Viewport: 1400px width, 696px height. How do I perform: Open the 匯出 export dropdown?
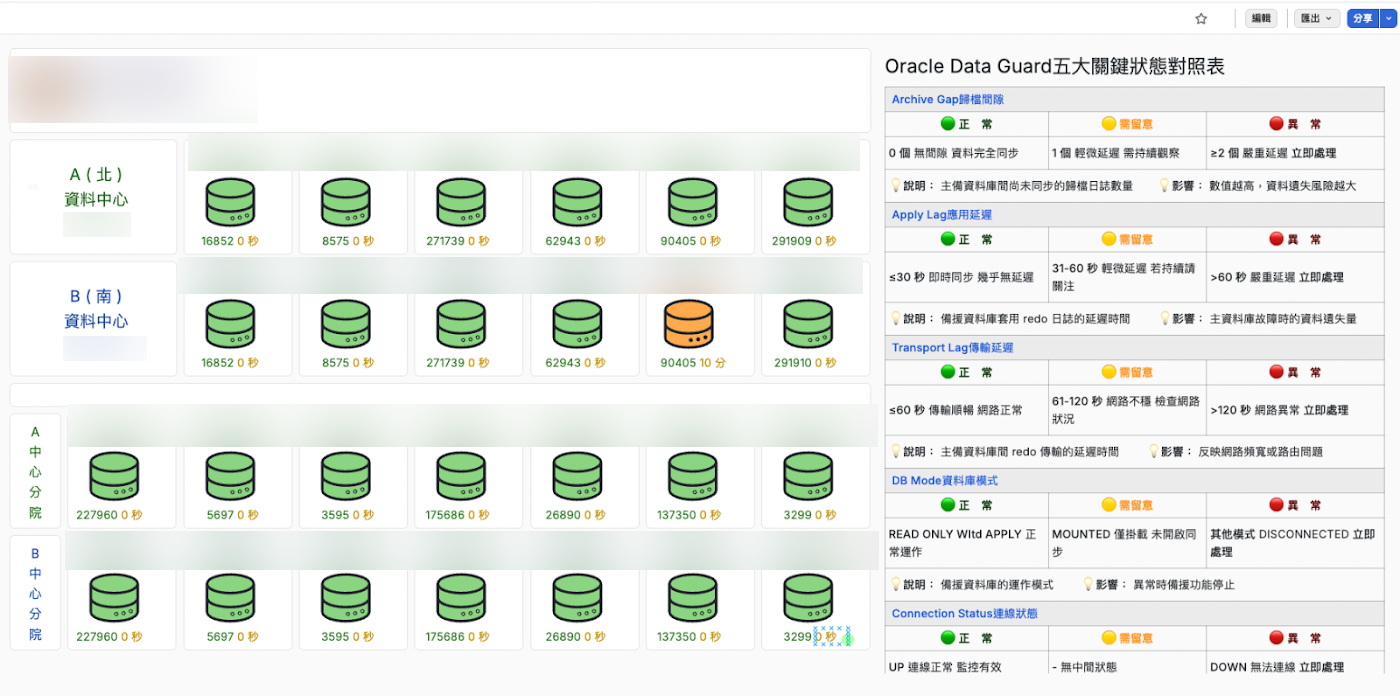[x=1317, y=18]
